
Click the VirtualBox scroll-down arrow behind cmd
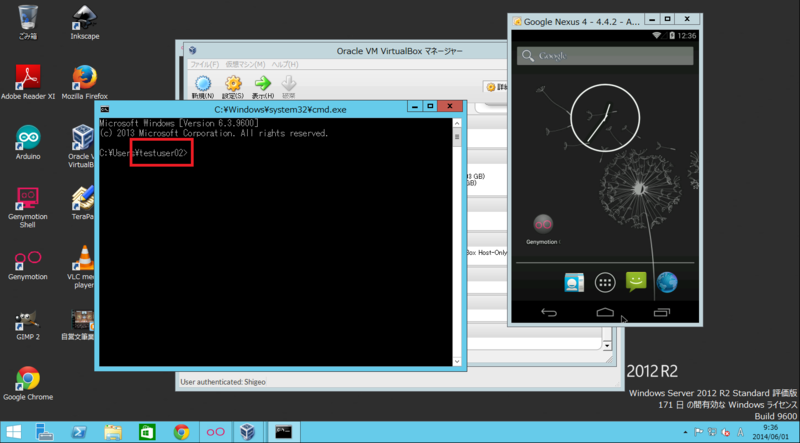tap(607, 346)
